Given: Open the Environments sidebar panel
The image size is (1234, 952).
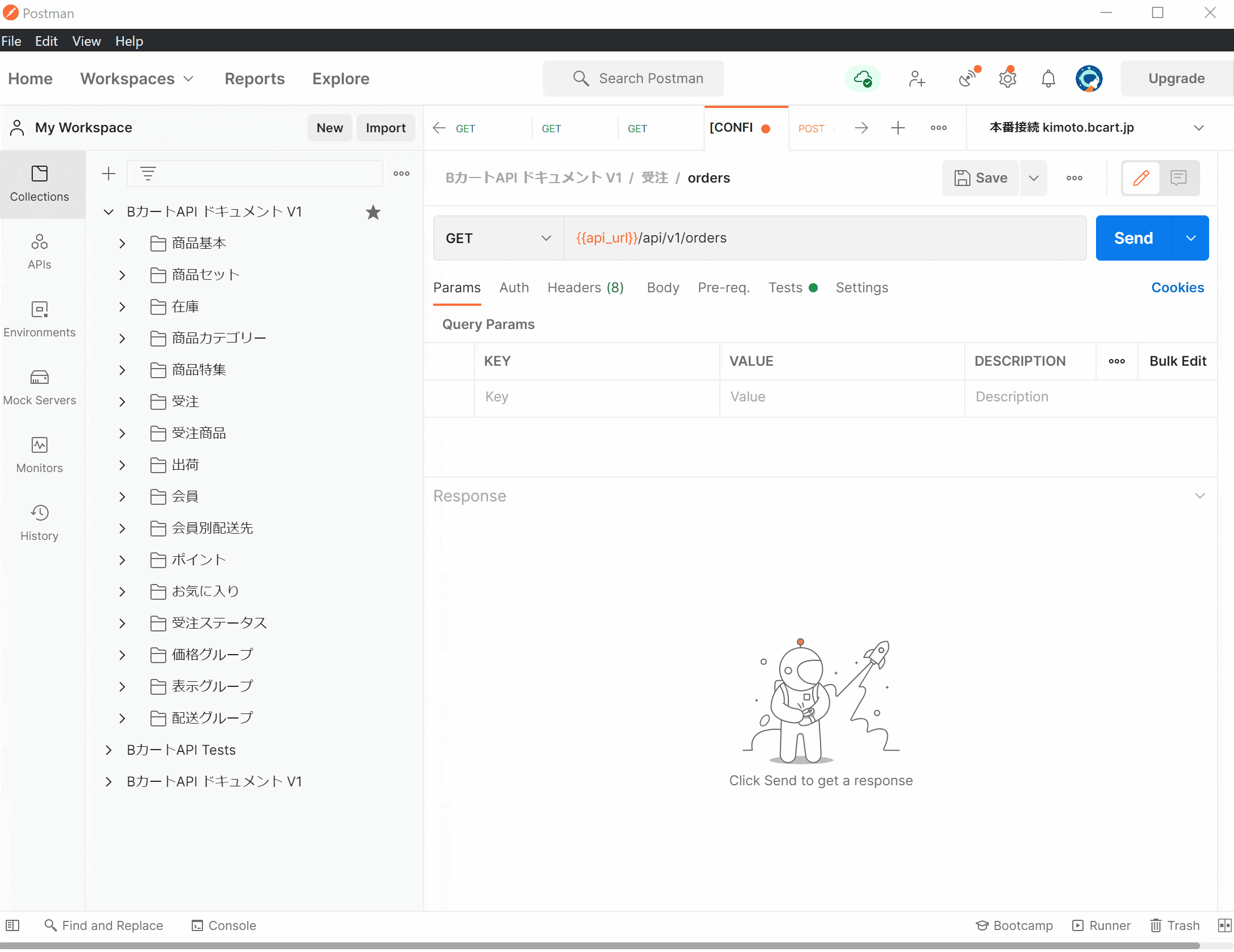Looking at the screenshot, I should coord(40,320).
